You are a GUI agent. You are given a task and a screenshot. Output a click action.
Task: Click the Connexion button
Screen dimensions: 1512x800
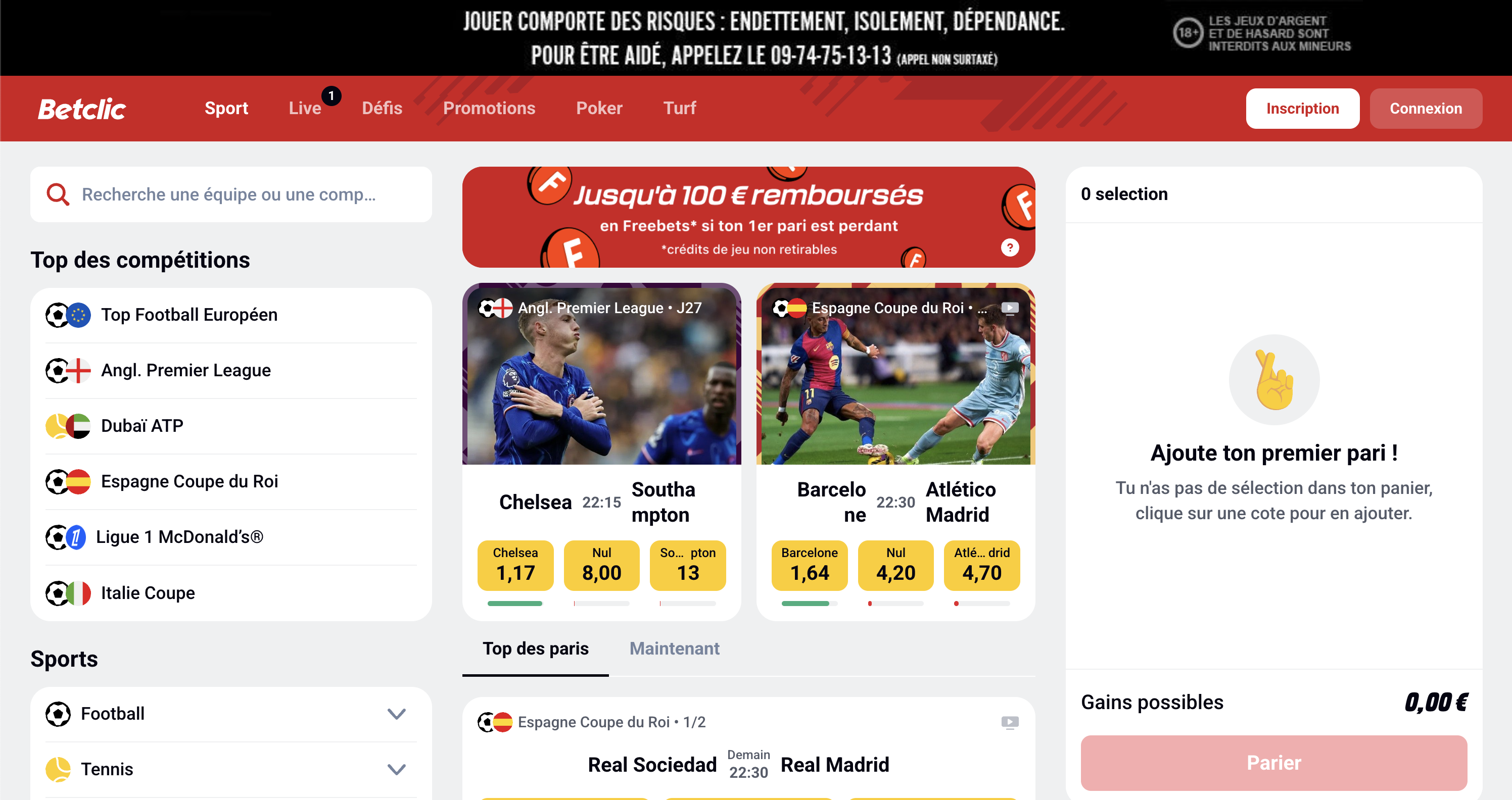(1426, 109)
